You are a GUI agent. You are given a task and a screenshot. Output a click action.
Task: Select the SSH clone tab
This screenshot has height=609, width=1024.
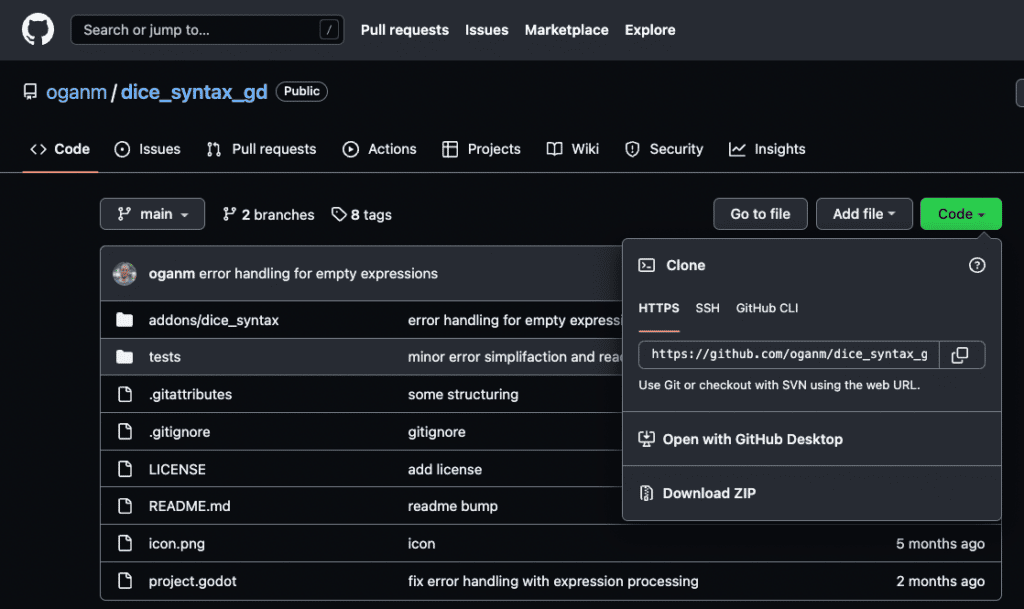[x=707, y=308]
